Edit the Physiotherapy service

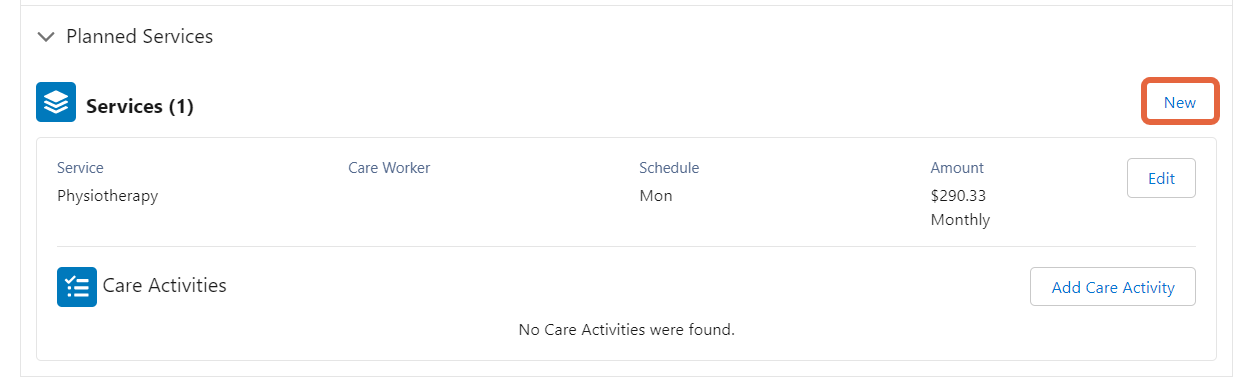tap(1161, 179)
